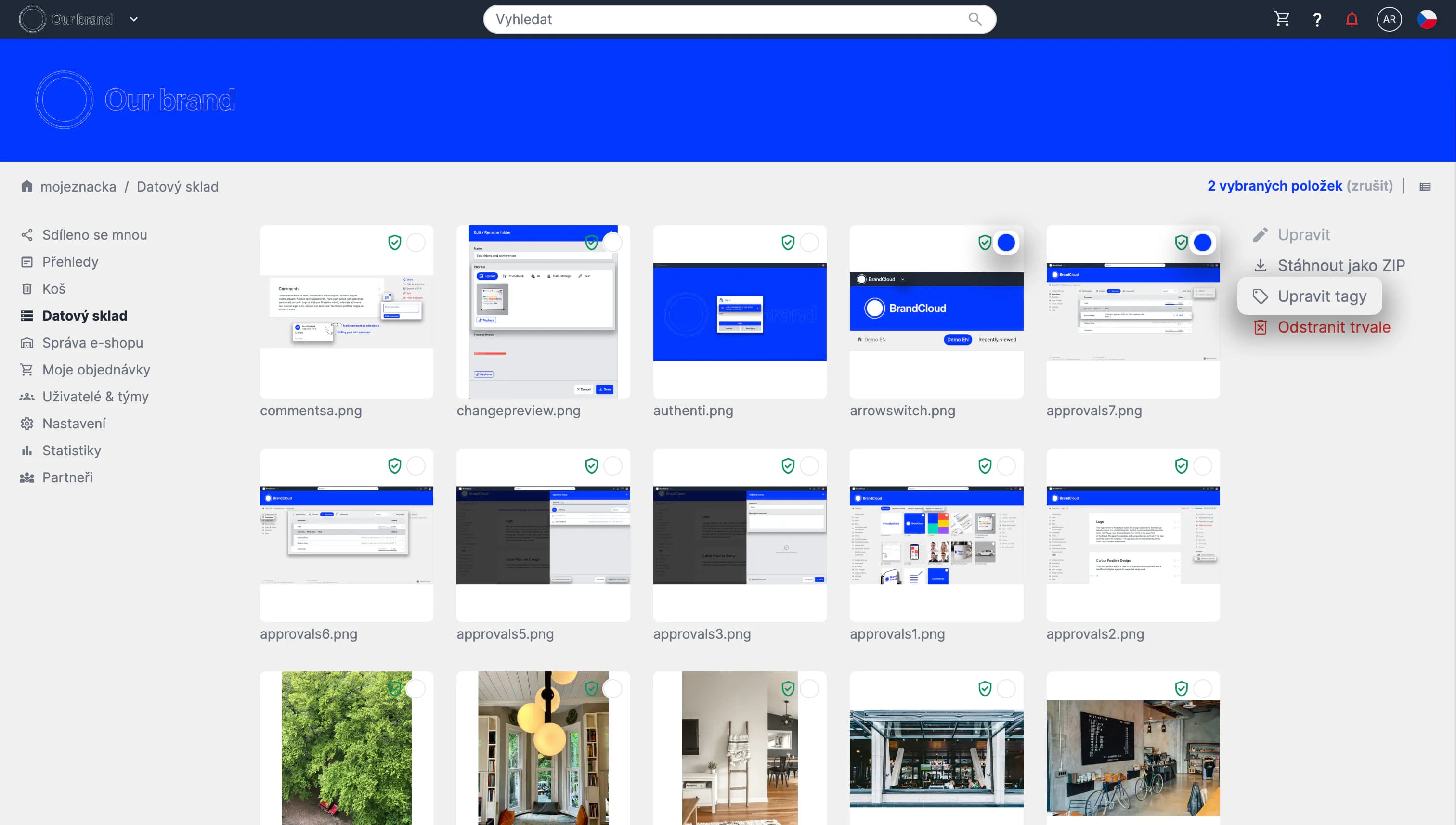1456x825 pixels.
Task: Expand the Our brand dropdown chevron
Action: point(134,19)
